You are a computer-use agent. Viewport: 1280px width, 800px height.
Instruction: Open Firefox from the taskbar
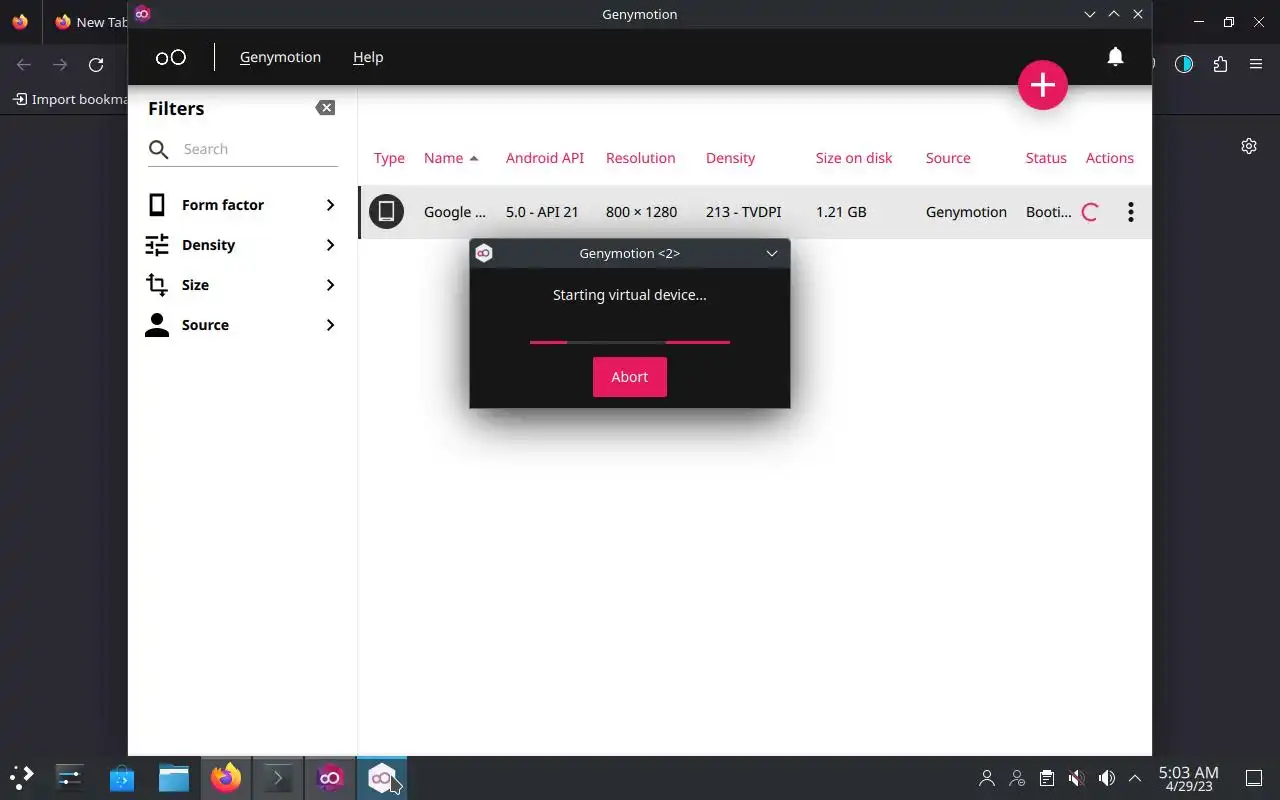click(226, 777)
